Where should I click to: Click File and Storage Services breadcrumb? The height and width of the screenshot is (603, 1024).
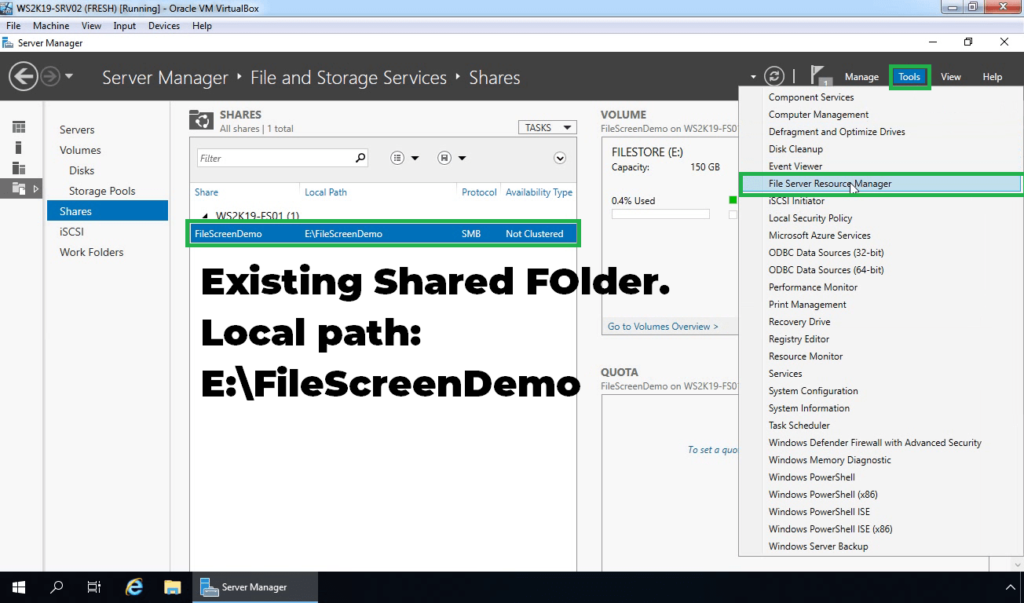(x=348, y=77)
